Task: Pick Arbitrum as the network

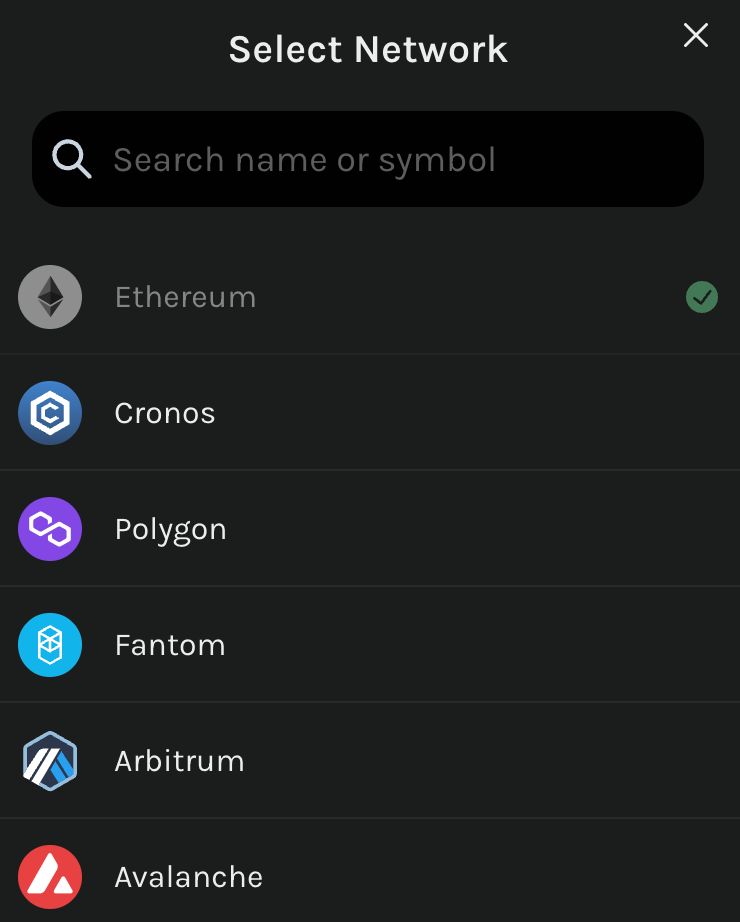Action: pyautogui.click(x=370, y=760)
